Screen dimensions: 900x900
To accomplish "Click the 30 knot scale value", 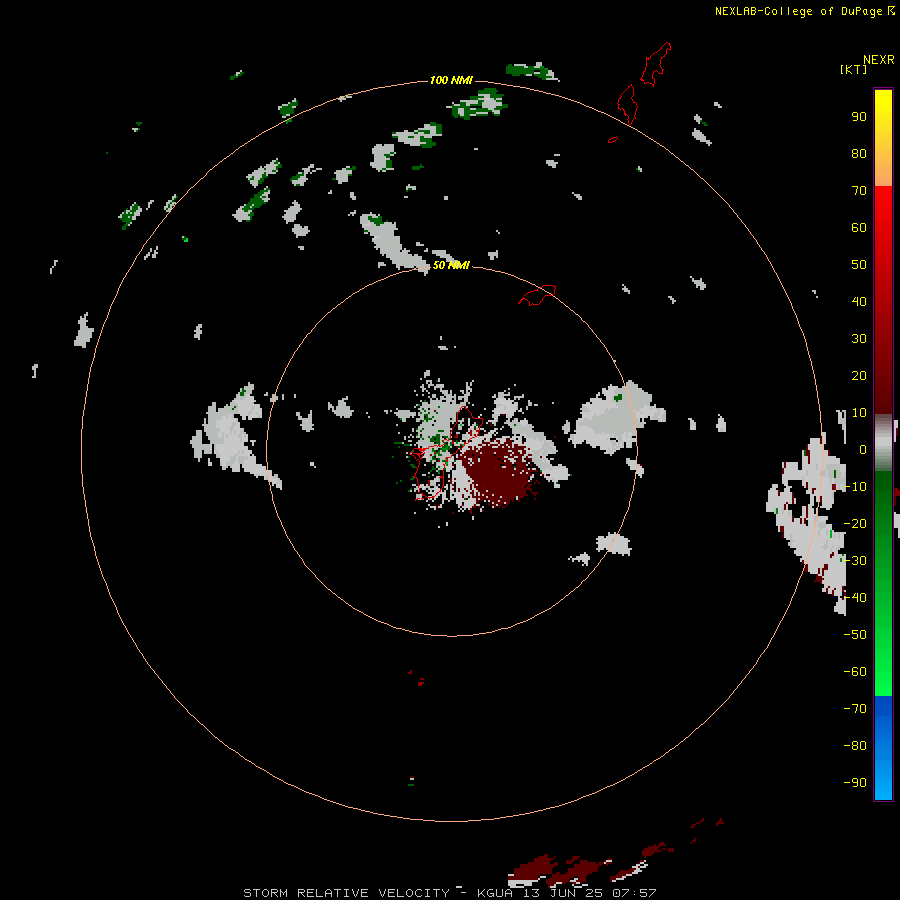I will (x=859, y=339).
